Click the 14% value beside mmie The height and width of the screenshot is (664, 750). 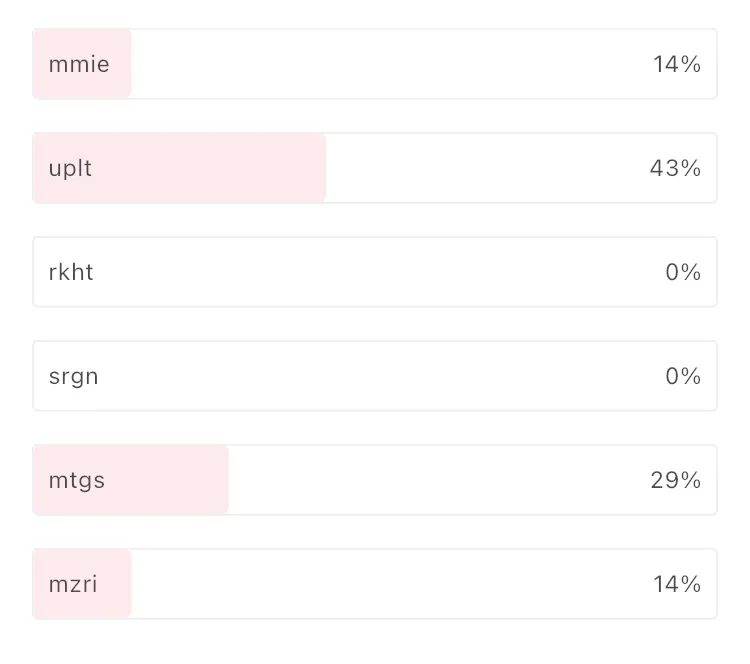pyautogui.click(x=677, y=64)
